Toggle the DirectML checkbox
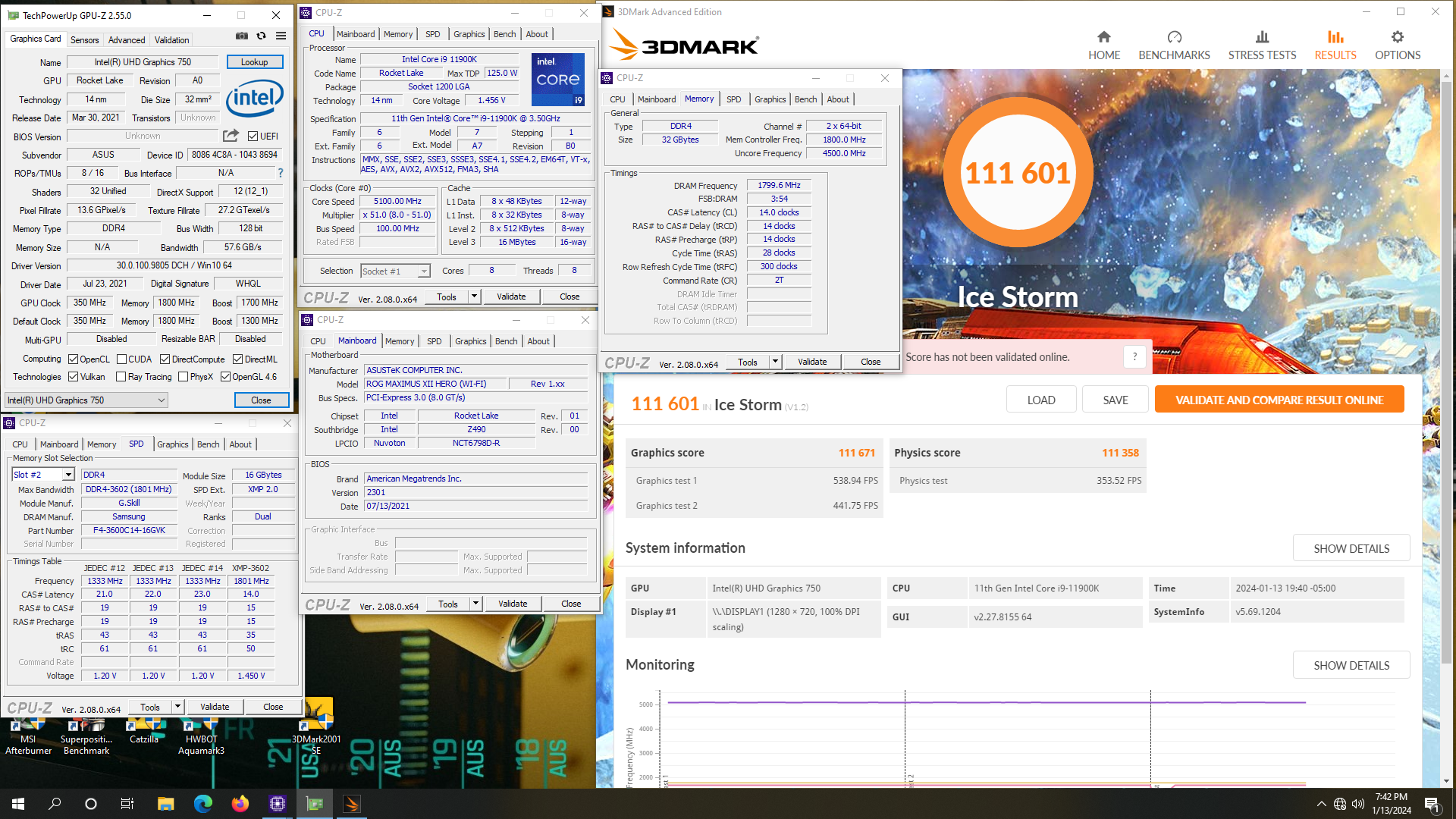This screenshot has height=819, width=1456. pyautogui.click(x=237, y=359)
